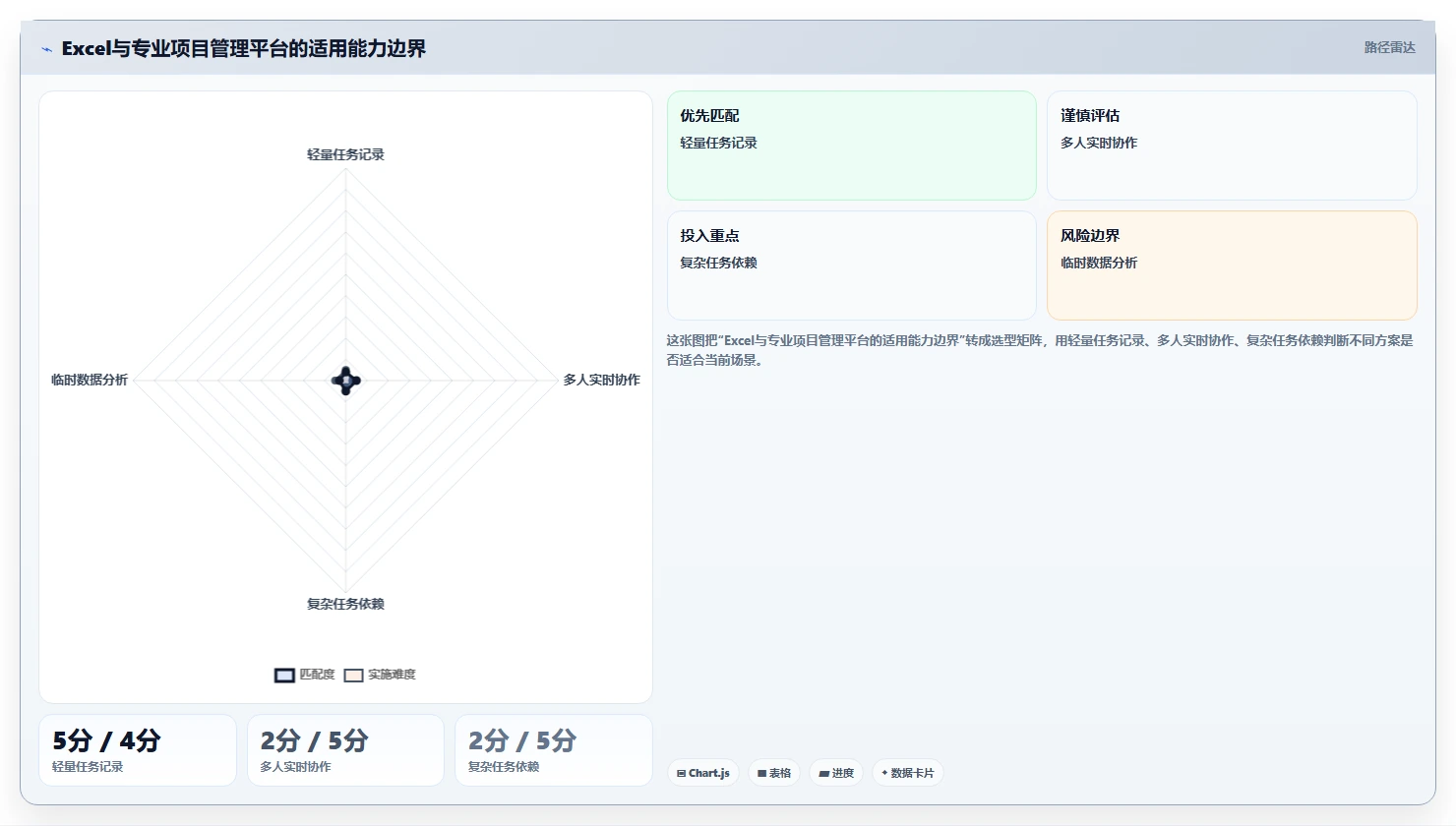Screen dimensions: 1456x826
Task: Click the 5分 / 4分 score card
Action: click(x=138, y=750)
